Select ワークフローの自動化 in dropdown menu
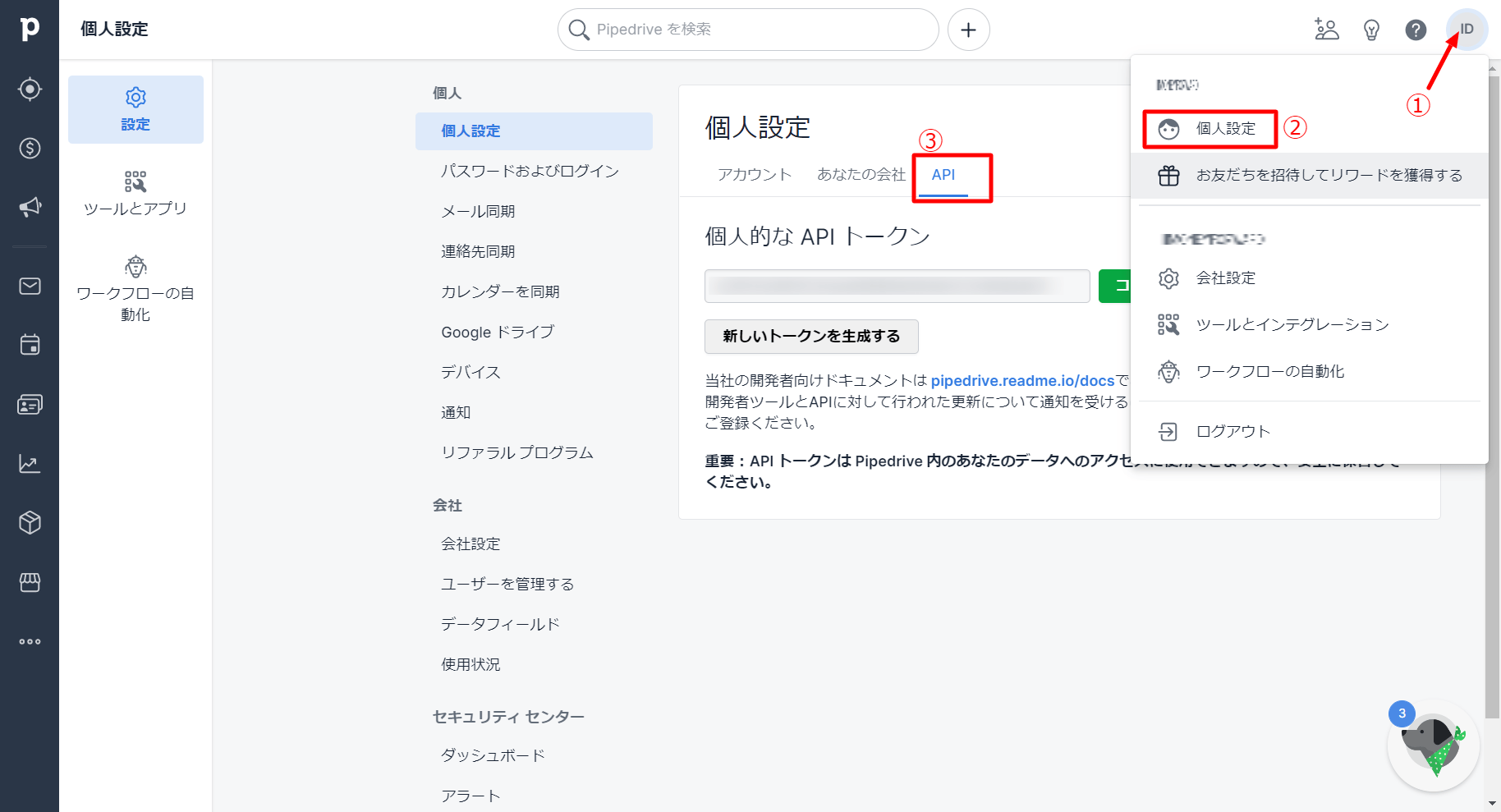The width and height of the screenshot is (1501, 812). pos(1309,372)
